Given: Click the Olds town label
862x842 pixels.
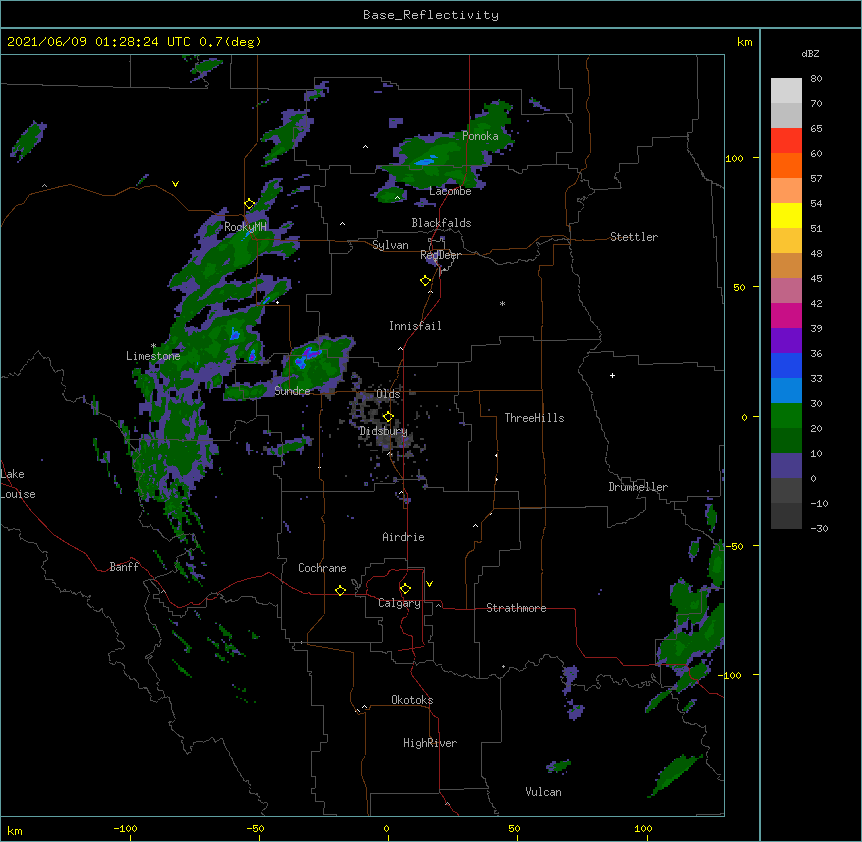Looking at the screenshot, I should (388, 394).
